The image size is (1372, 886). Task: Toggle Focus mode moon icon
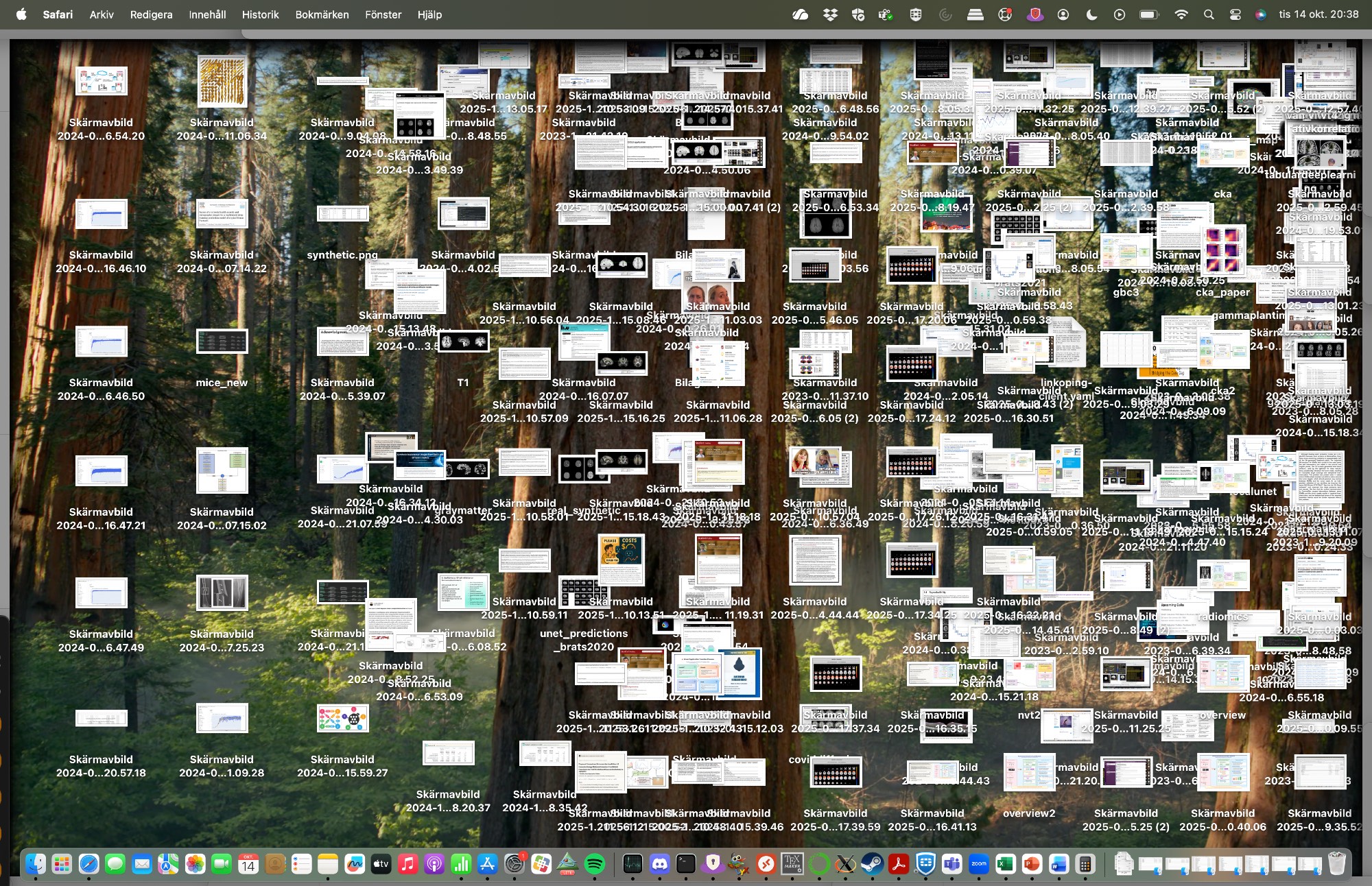click(1091, 14)
